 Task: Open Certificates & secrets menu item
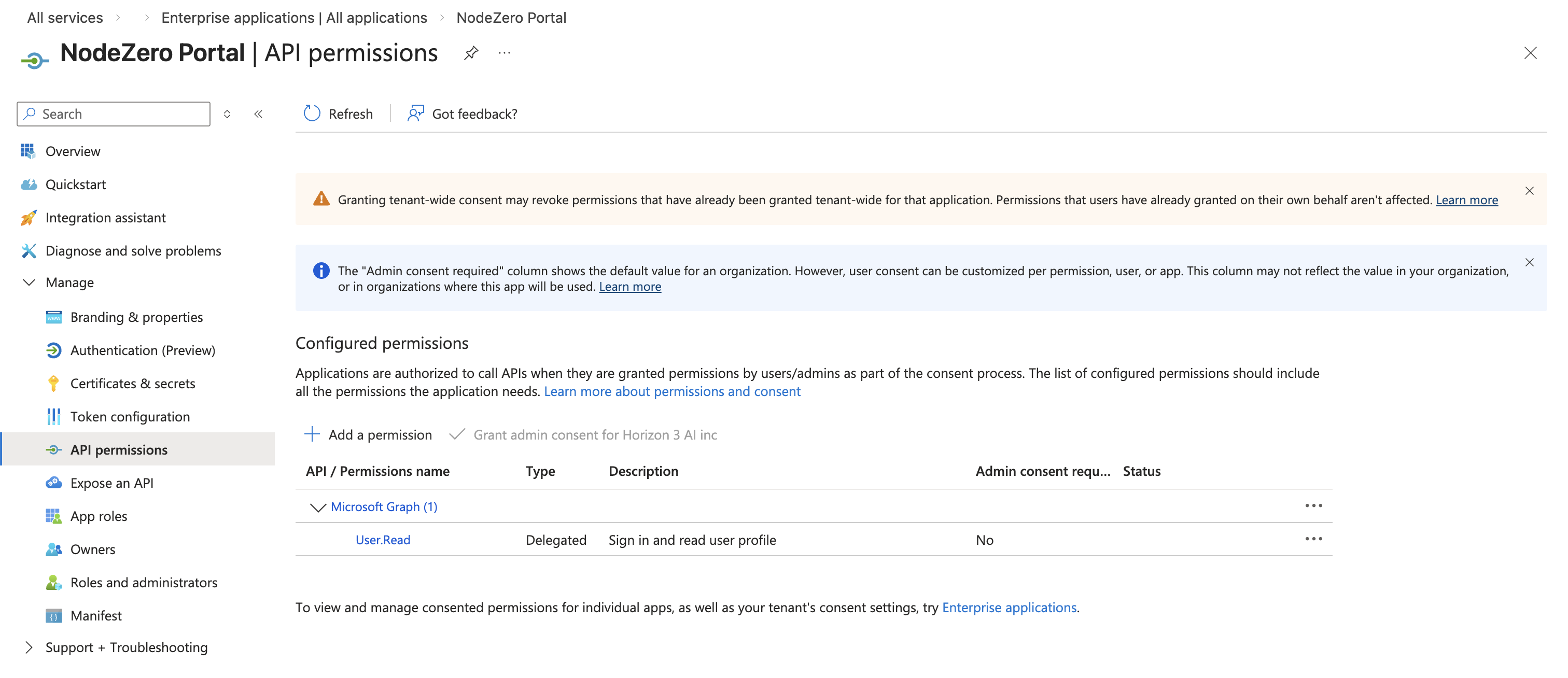[x=132, y=384]
